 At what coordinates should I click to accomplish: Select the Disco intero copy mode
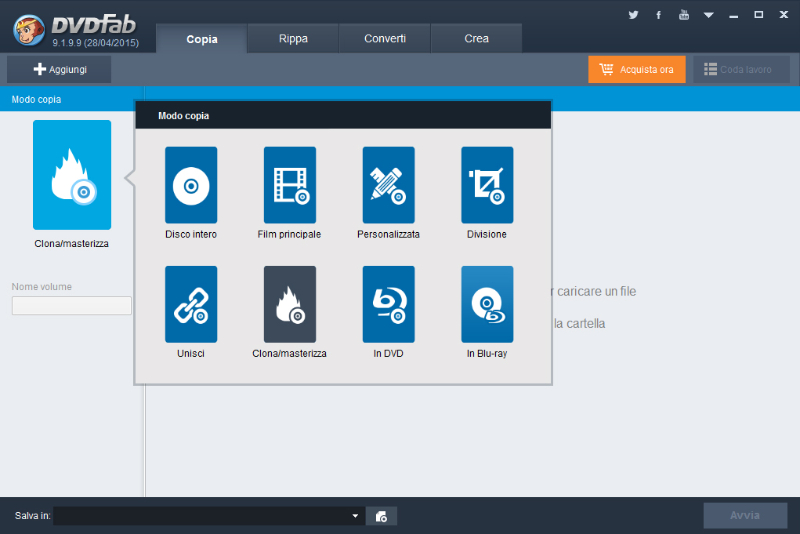(190, 185)
